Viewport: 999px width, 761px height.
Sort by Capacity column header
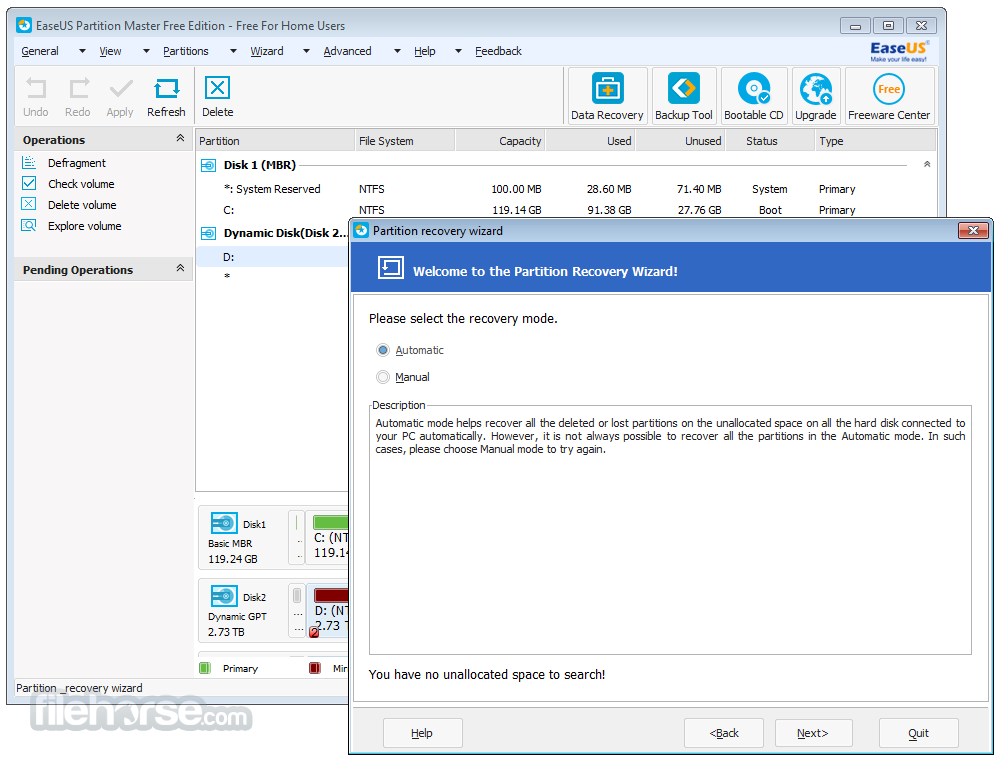(x=501, y=141)
